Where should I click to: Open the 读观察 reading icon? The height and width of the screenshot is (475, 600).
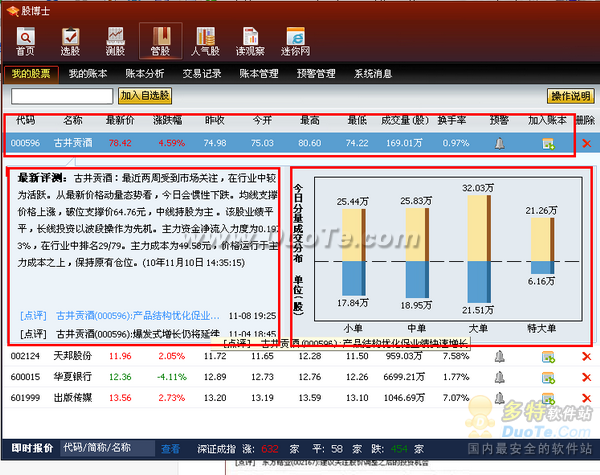click(x=250, y=41)
